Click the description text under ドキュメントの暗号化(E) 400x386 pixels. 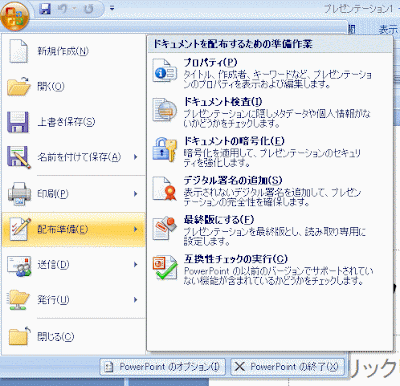tap(272, 158)
